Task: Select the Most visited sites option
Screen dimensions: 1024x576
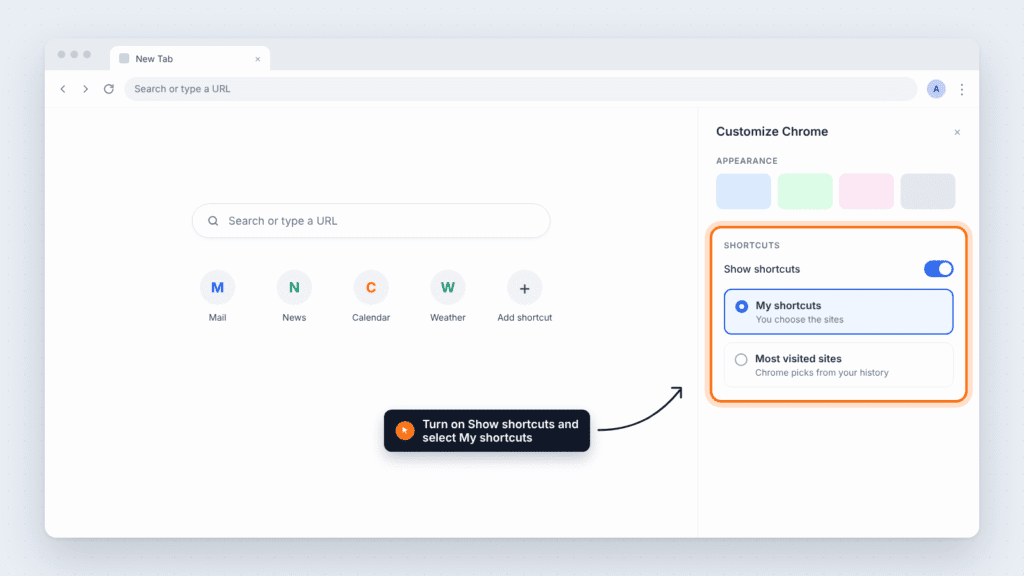Action: [x=839, y=365]
